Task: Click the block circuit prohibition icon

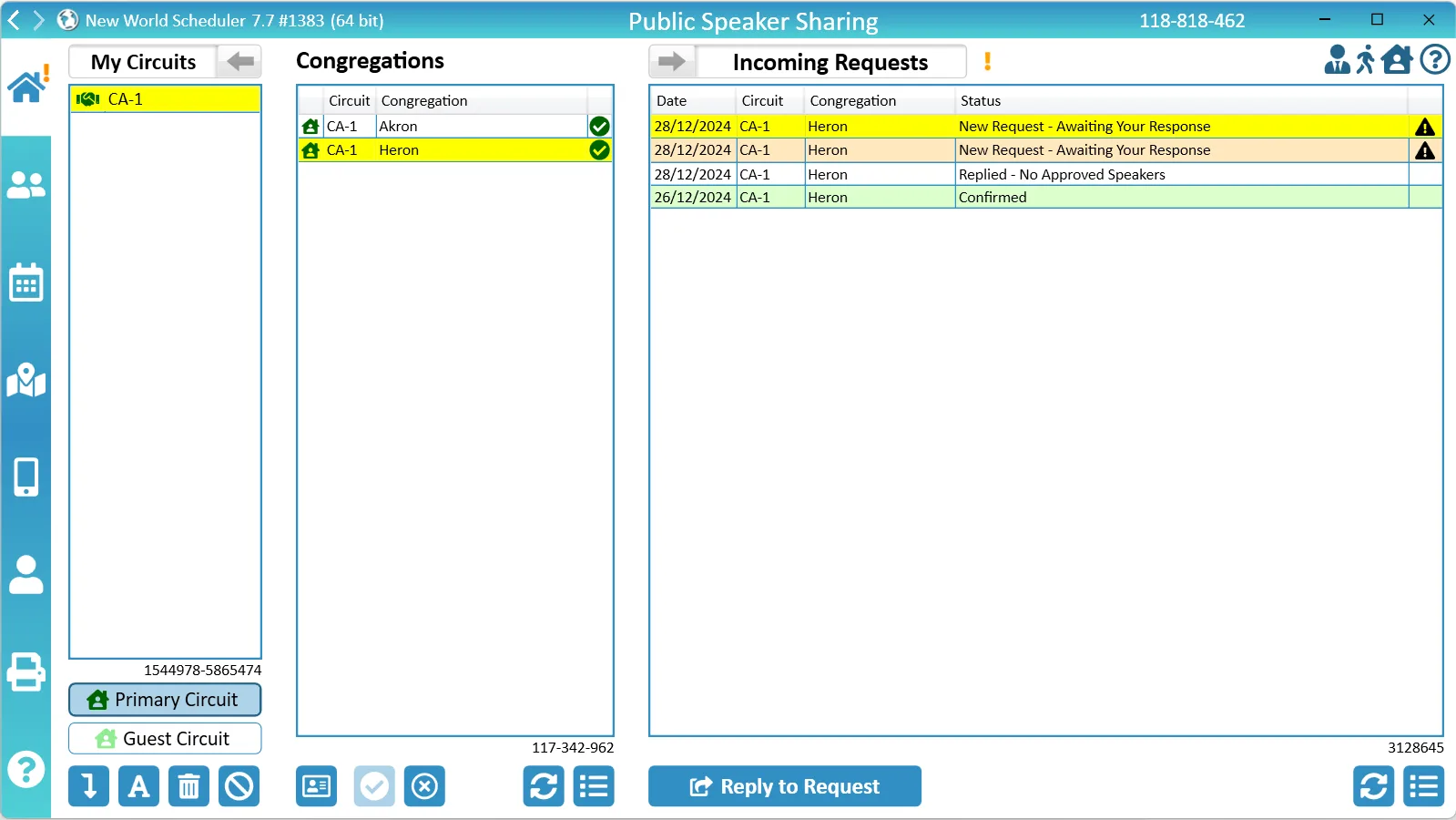Action: coord(239,786)
